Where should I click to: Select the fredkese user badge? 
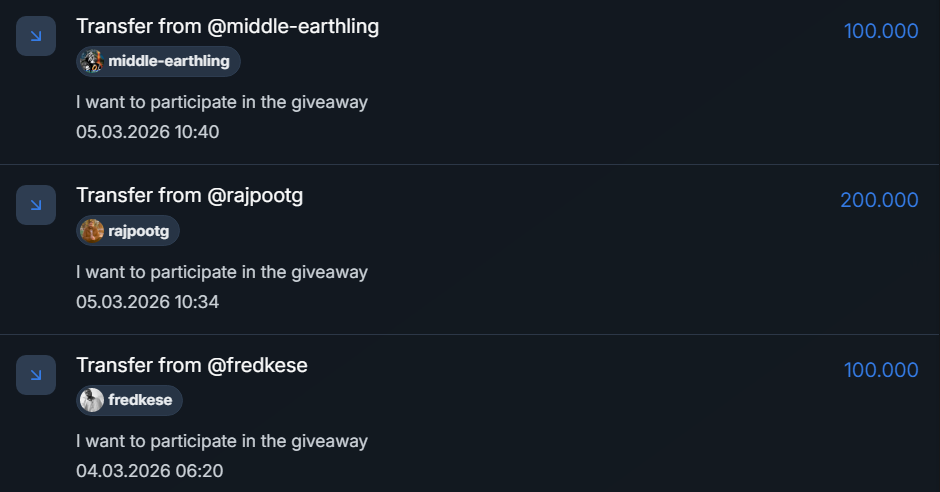(129, 400)
